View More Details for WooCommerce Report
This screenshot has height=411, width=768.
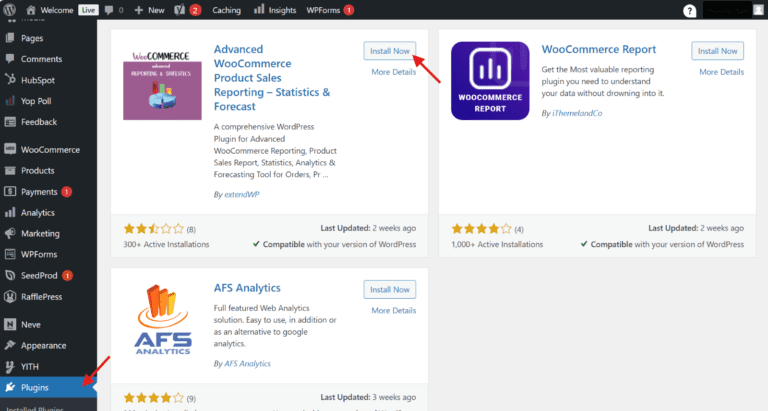coord(721,72)
